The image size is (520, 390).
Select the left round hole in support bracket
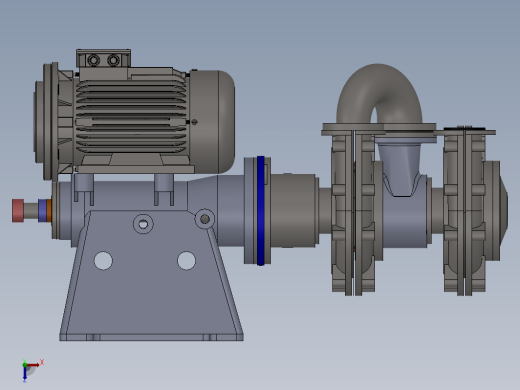pos(103,261)
